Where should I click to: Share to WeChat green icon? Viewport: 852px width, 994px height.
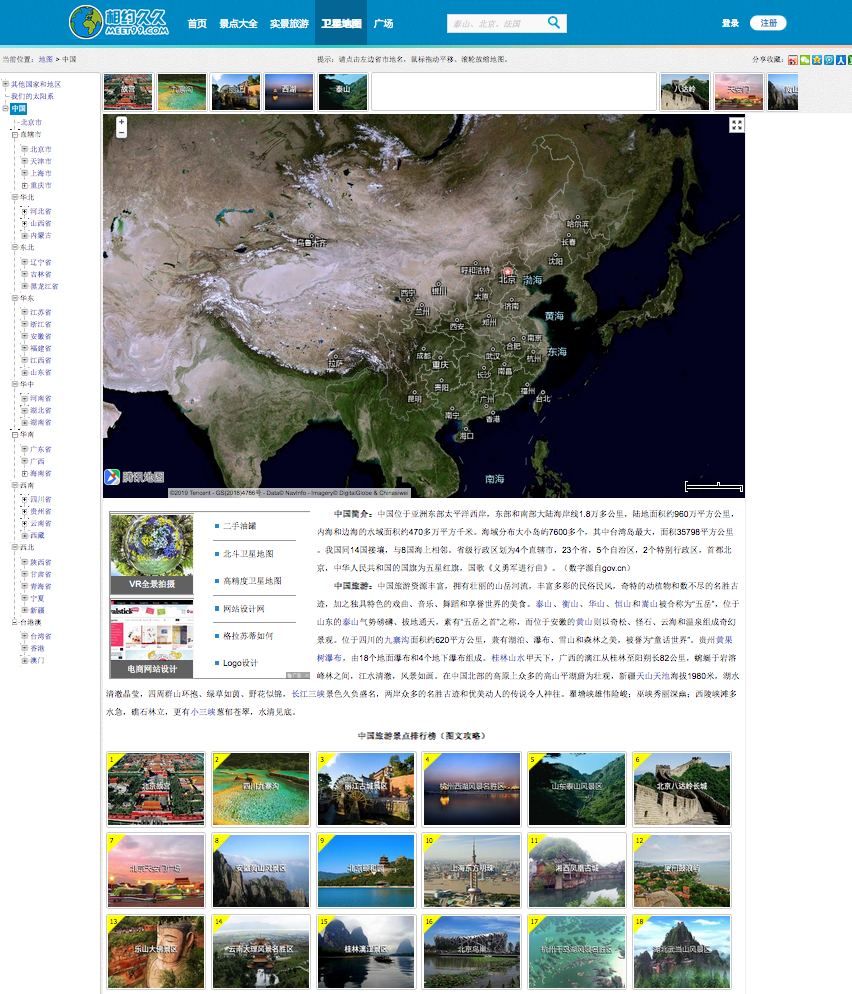click(x=805, y=60)
